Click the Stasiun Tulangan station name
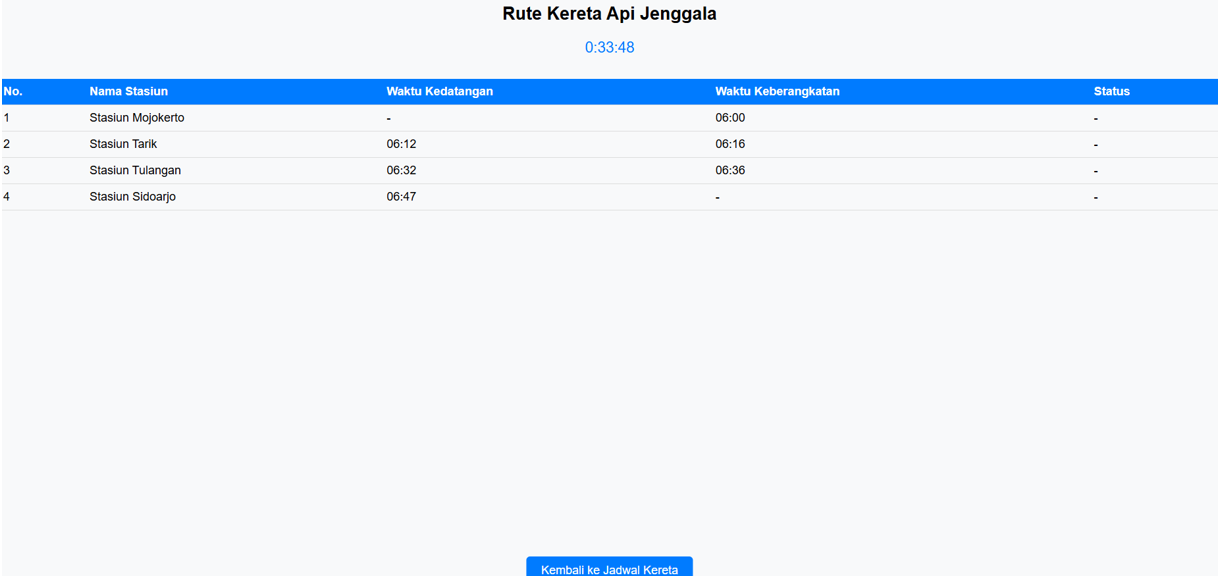This screenshot has width=1221, height=576. pyautogui.click(x=135, y=170)
